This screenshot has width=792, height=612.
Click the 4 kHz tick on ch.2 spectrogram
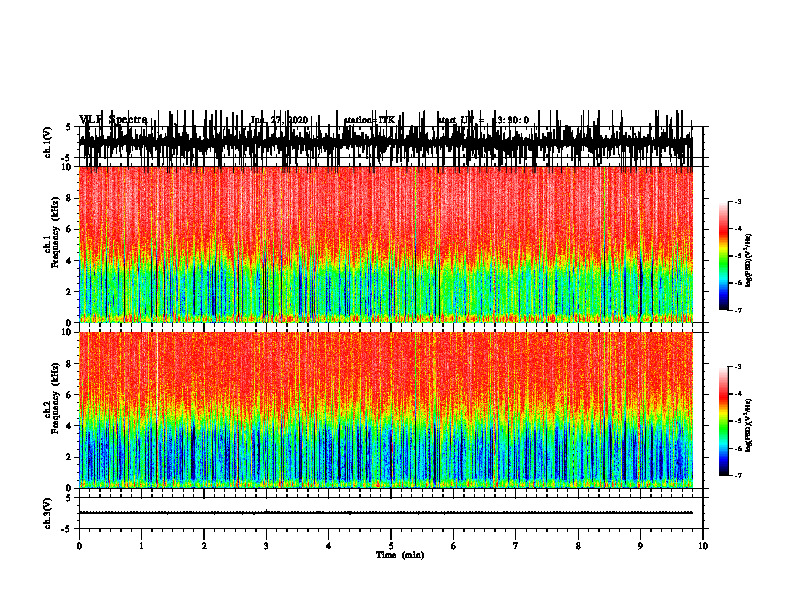coord(69,426)
